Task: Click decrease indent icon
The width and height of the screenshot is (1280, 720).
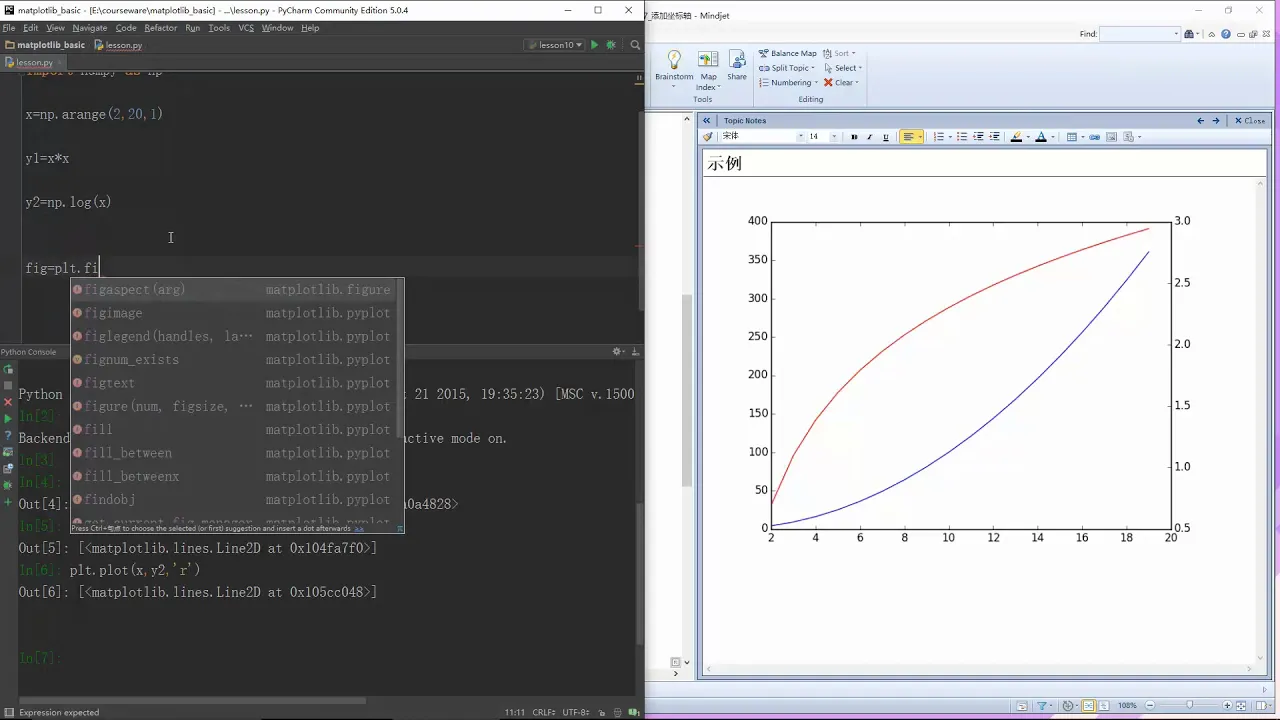Action: pos(979,137)
